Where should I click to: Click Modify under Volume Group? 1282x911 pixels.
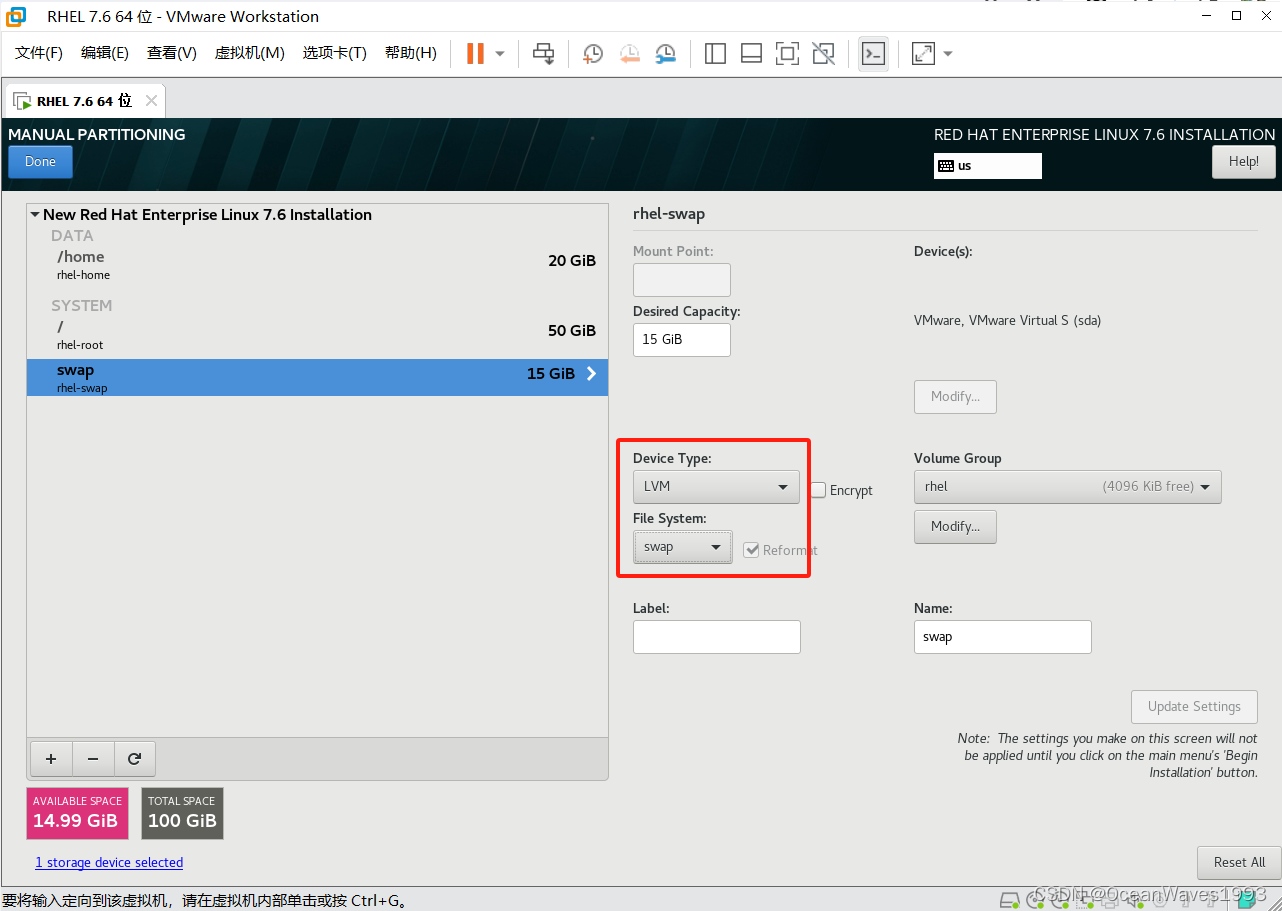click(x=955, y=526)
